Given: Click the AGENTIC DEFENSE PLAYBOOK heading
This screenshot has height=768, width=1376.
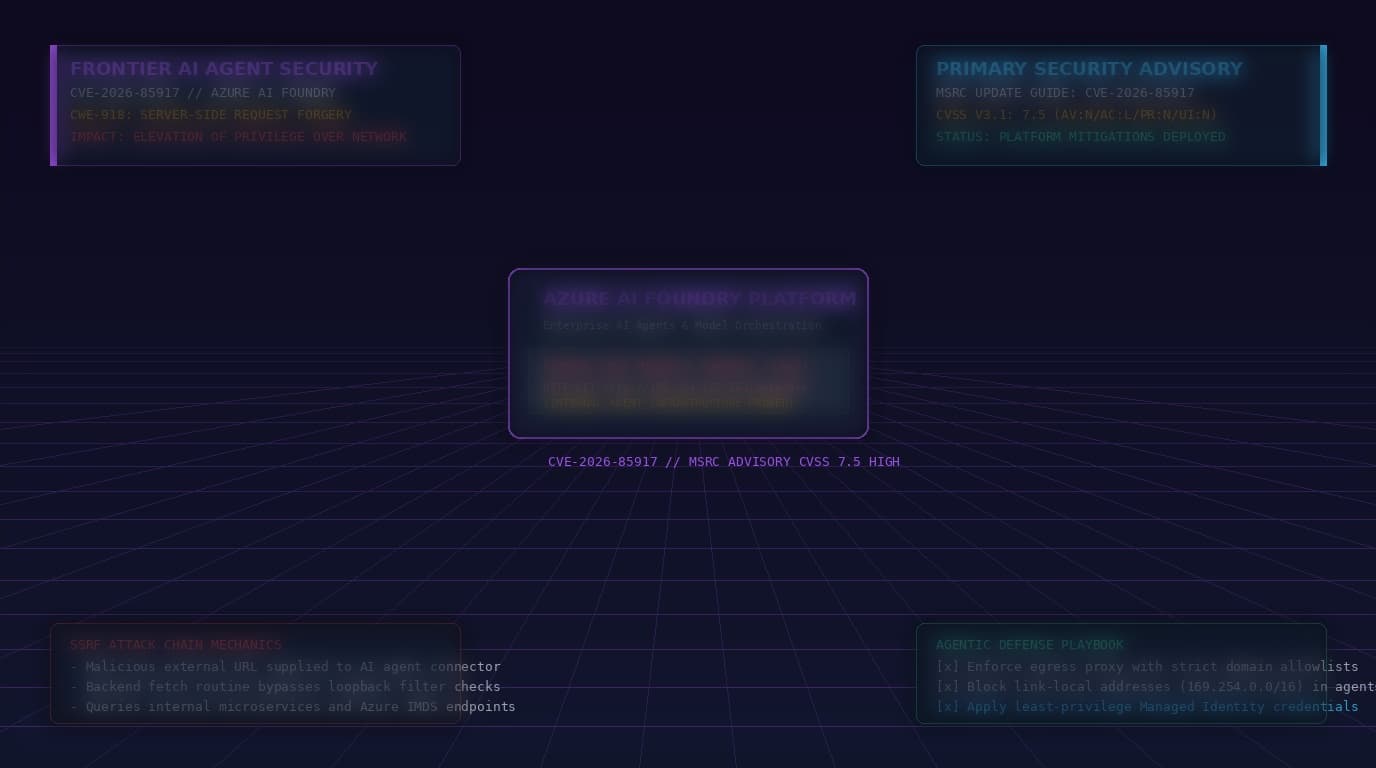Looking at the screenshot, I should tap(1030, 645).
